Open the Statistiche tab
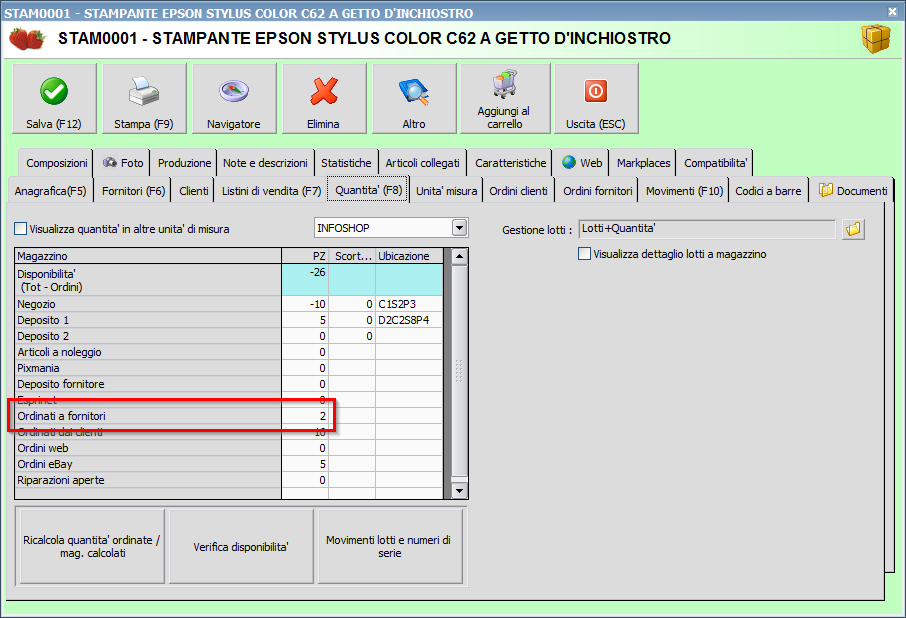Image resolution: width=906 pixels, height=618 pixels. tap(346, 163)
